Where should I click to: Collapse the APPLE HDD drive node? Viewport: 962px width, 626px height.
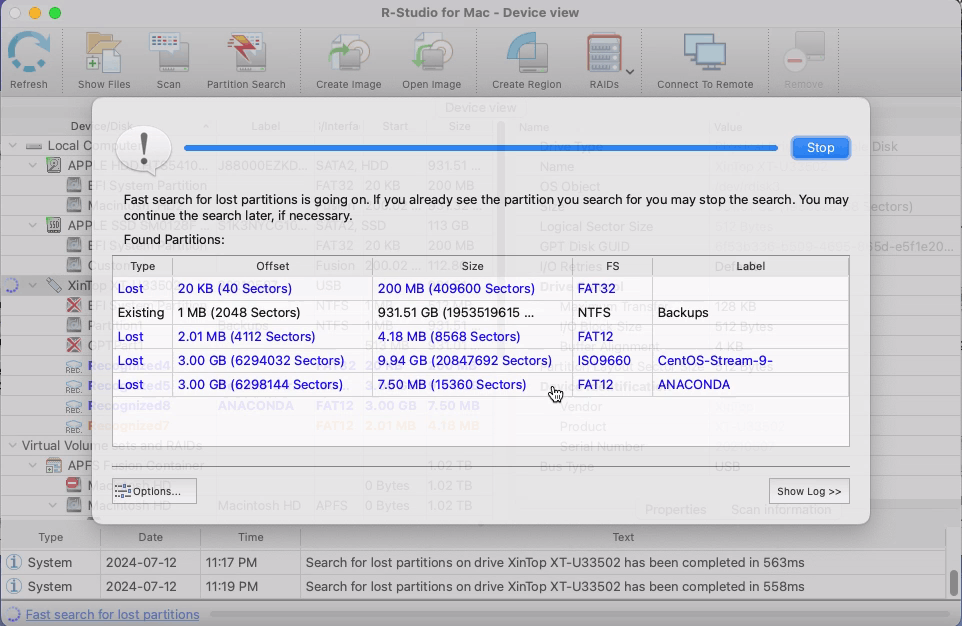pos(33,165)
